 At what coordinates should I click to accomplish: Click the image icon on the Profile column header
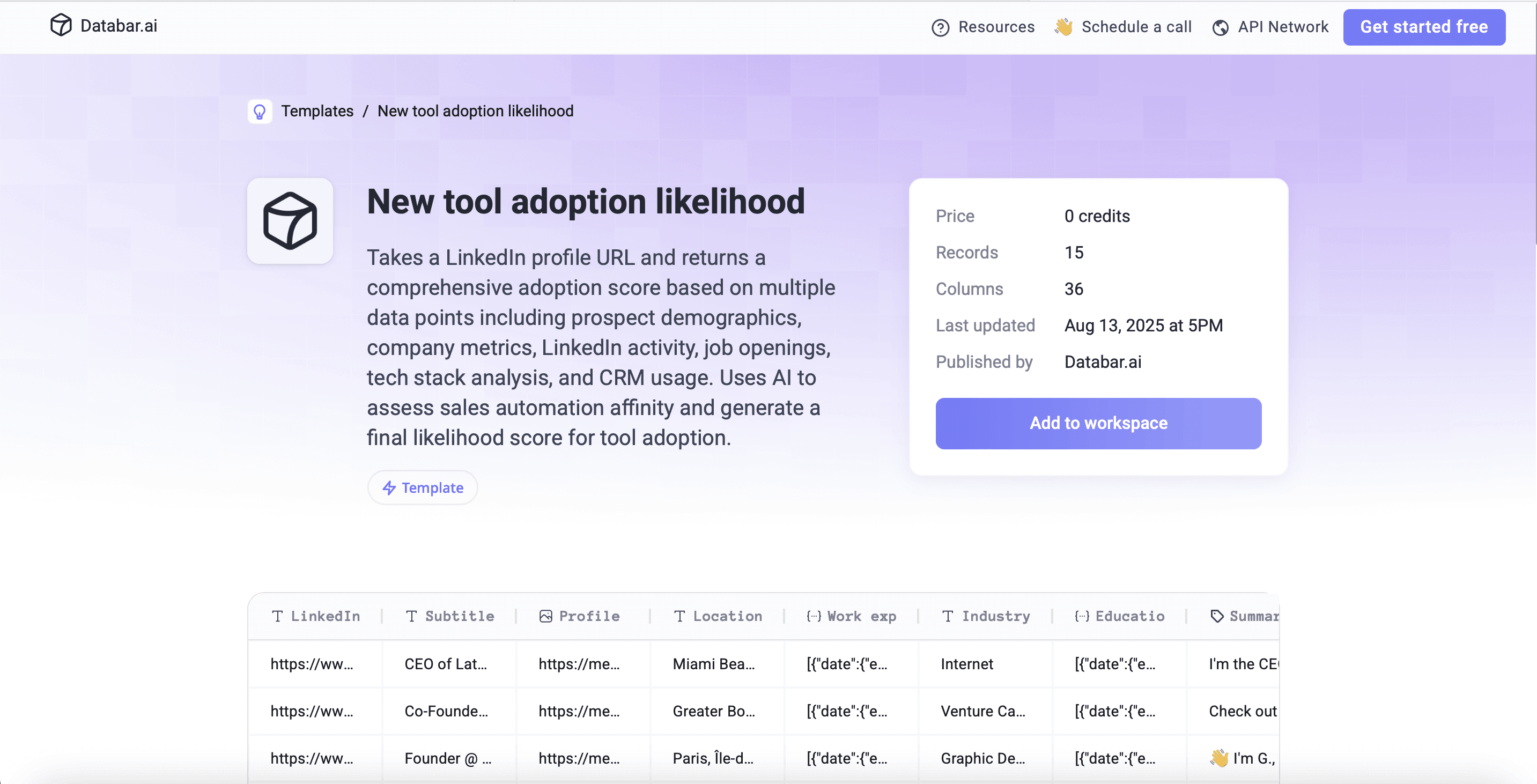pos(545,616)
